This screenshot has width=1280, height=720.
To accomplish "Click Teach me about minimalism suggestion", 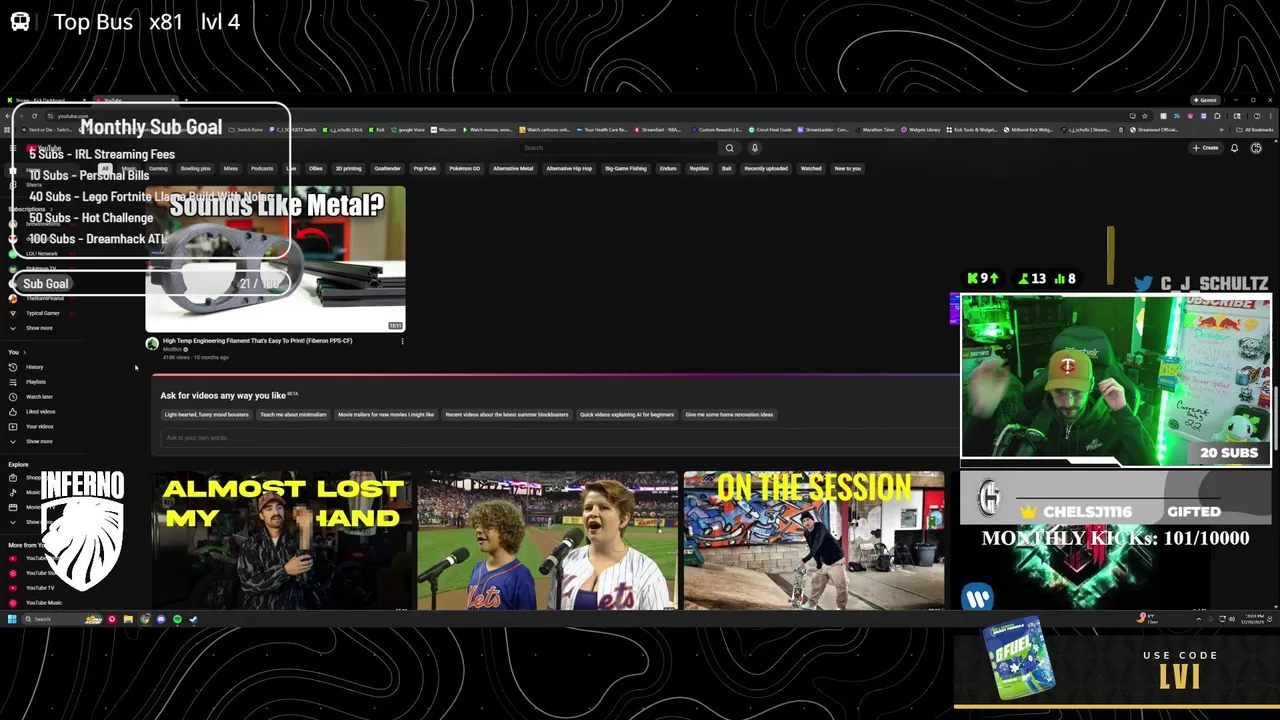I will pyautogui.click(x=293, y=415).
